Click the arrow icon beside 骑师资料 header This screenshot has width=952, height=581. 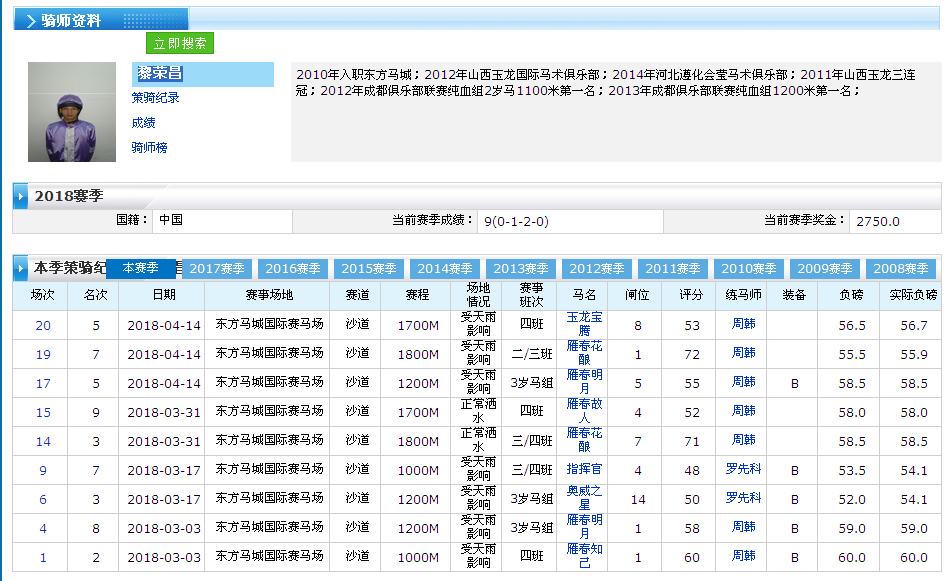pos(30,21)
